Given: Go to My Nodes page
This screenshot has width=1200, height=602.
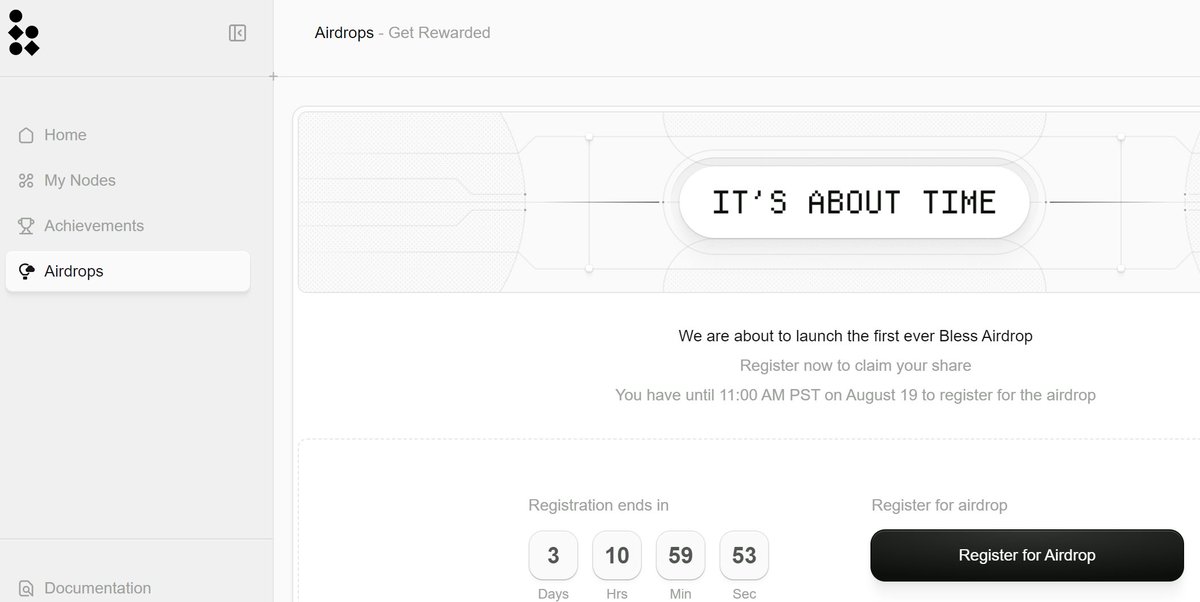Looking at the screenshot, I should point(128,180).
